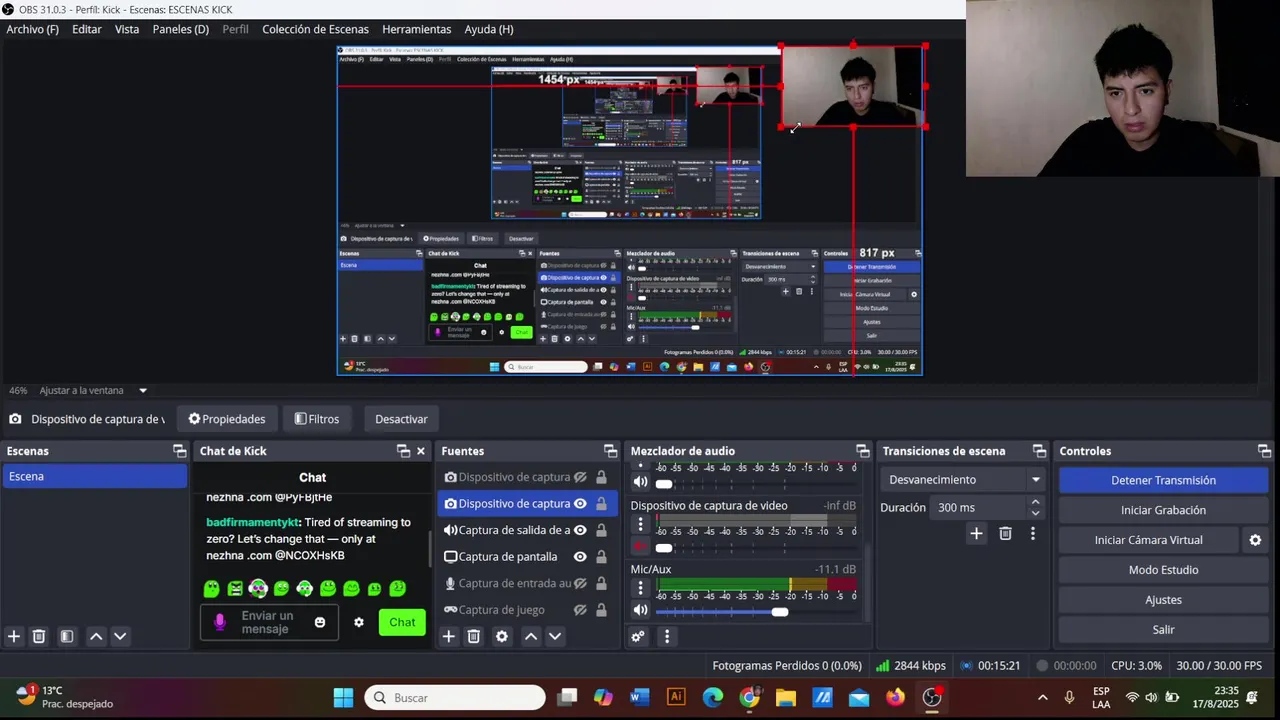Add a scene transition with plus icon
The width and height of the screenshot is (1280, 720).
point(976,534)
